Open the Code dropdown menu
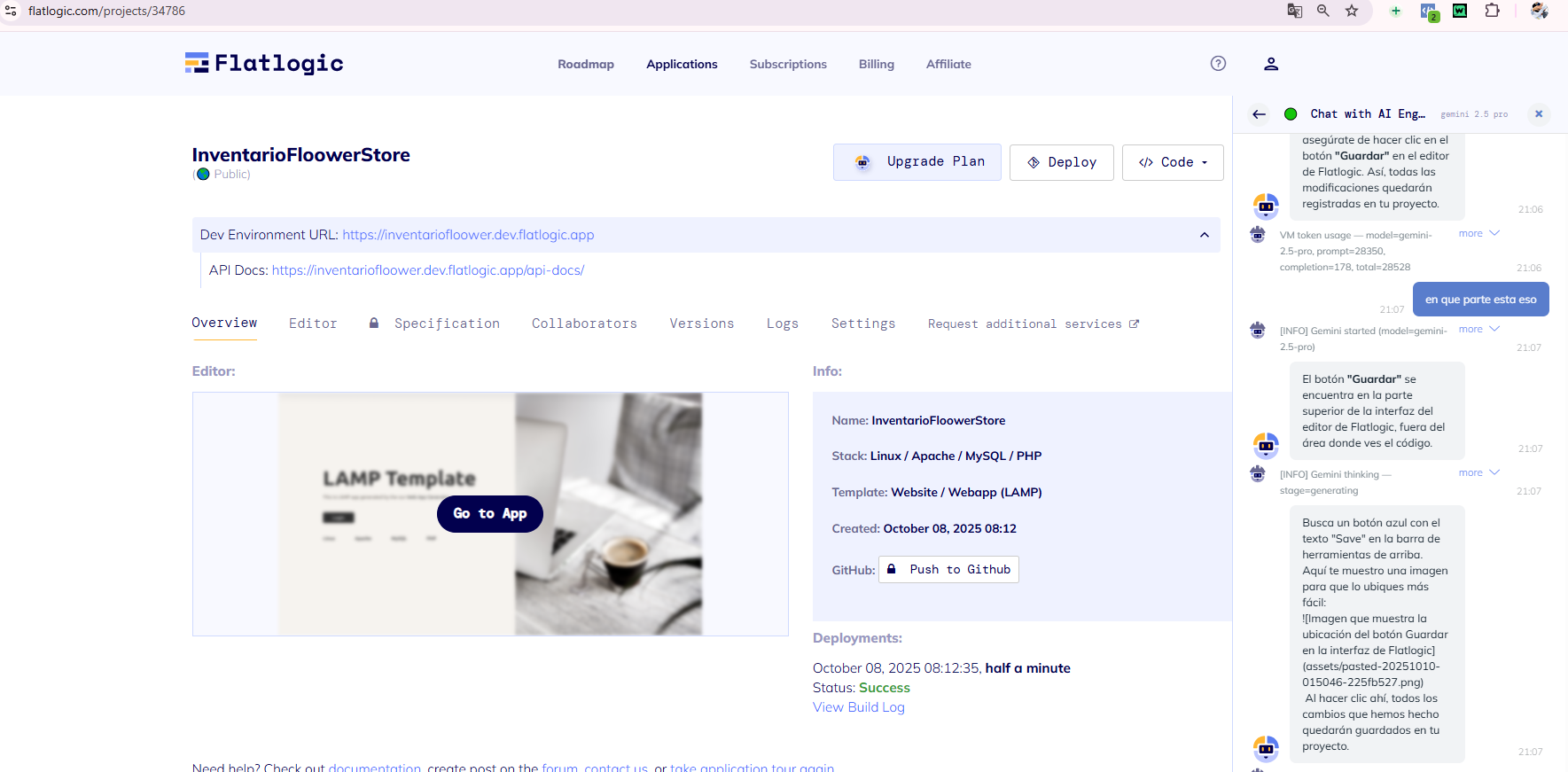This screenshot has height=772, width=1568. pos(1172,162)
